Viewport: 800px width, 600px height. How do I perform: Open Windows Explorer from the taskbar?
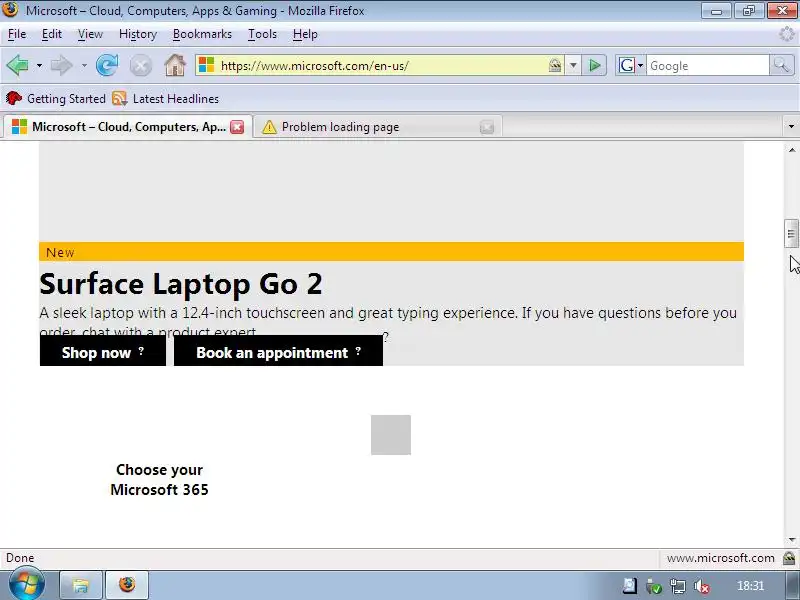(x=81, y=585)
